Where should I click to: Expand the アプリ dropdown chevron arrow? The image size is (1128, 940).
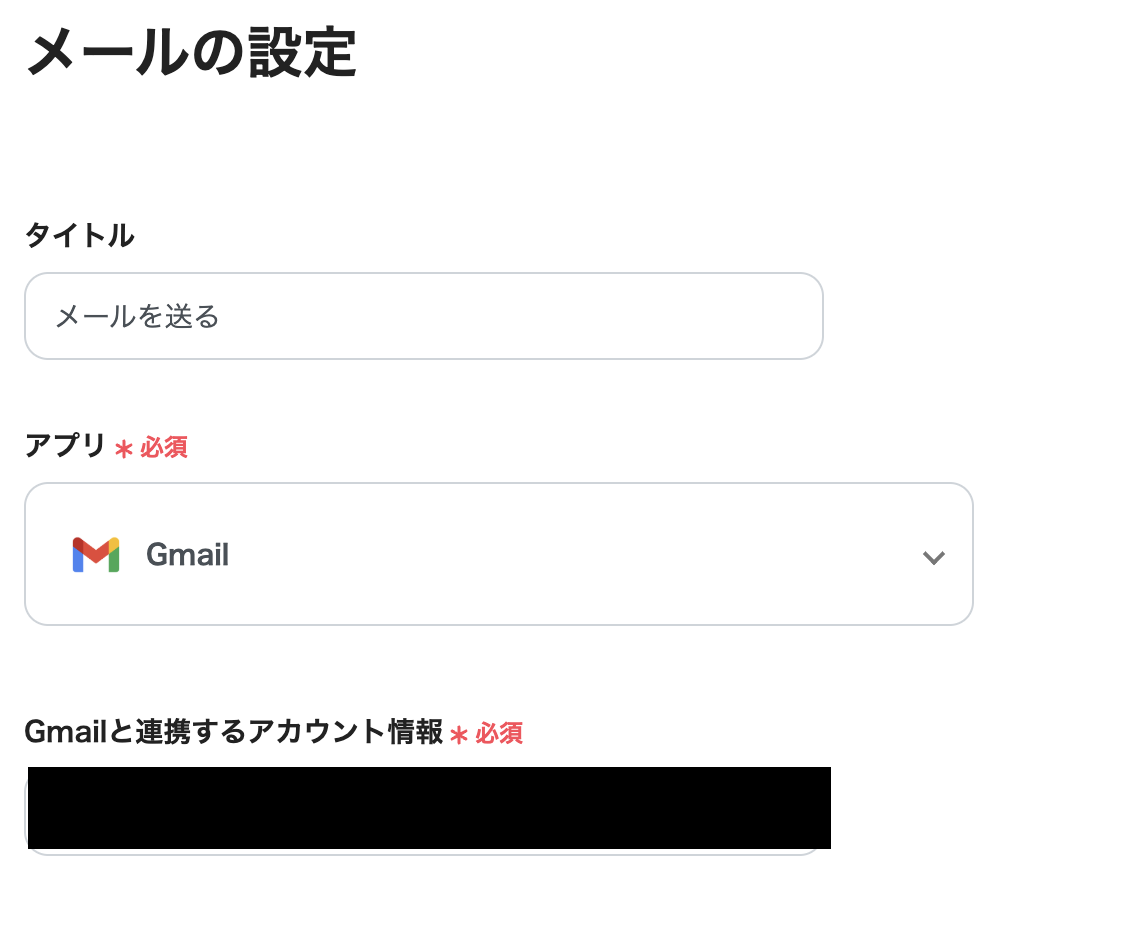tap(934, 557)
